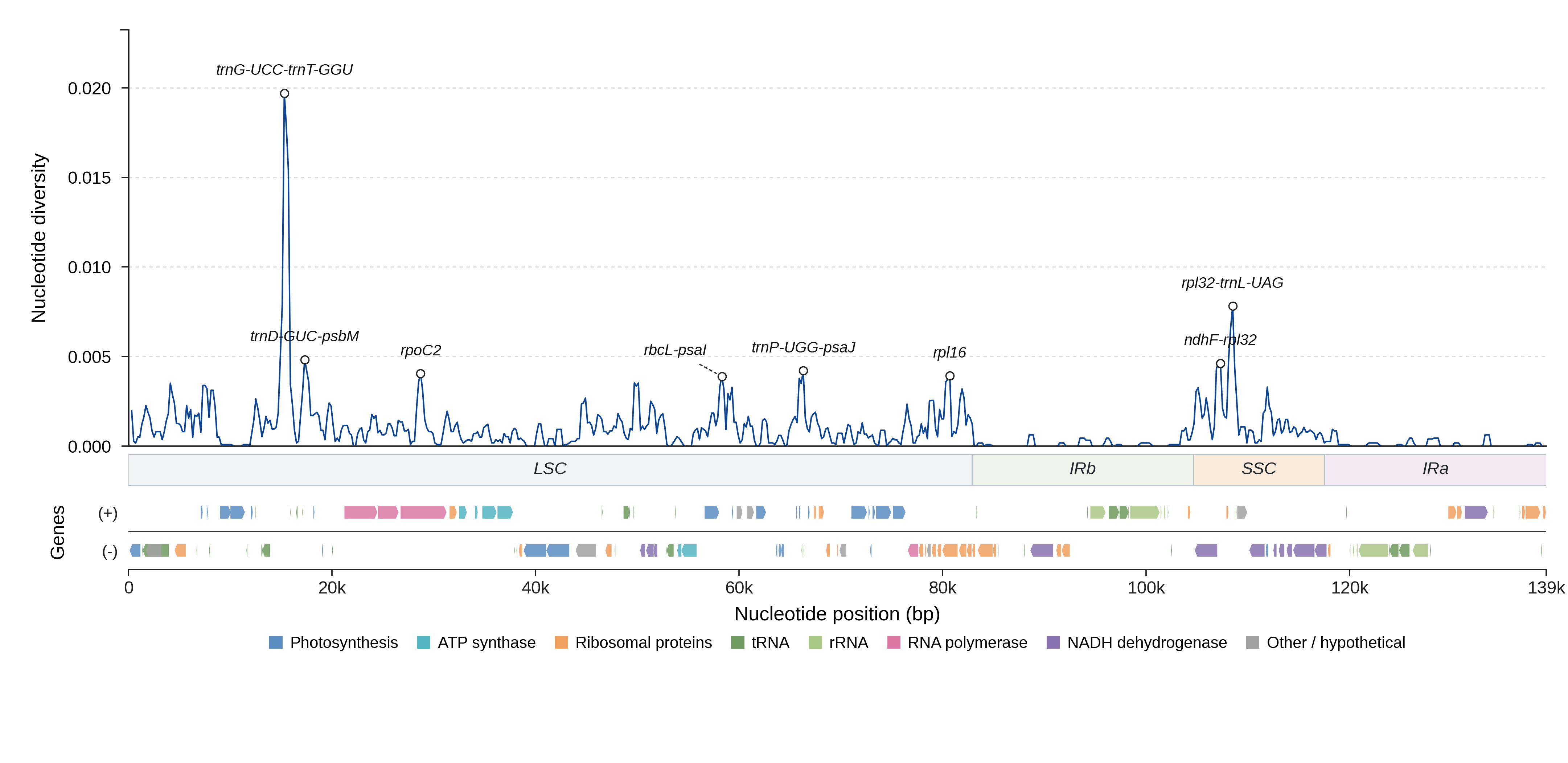Select the (+) strand label
The width and height of the screenshot is (1568, 763).
(x=108, y=513)
